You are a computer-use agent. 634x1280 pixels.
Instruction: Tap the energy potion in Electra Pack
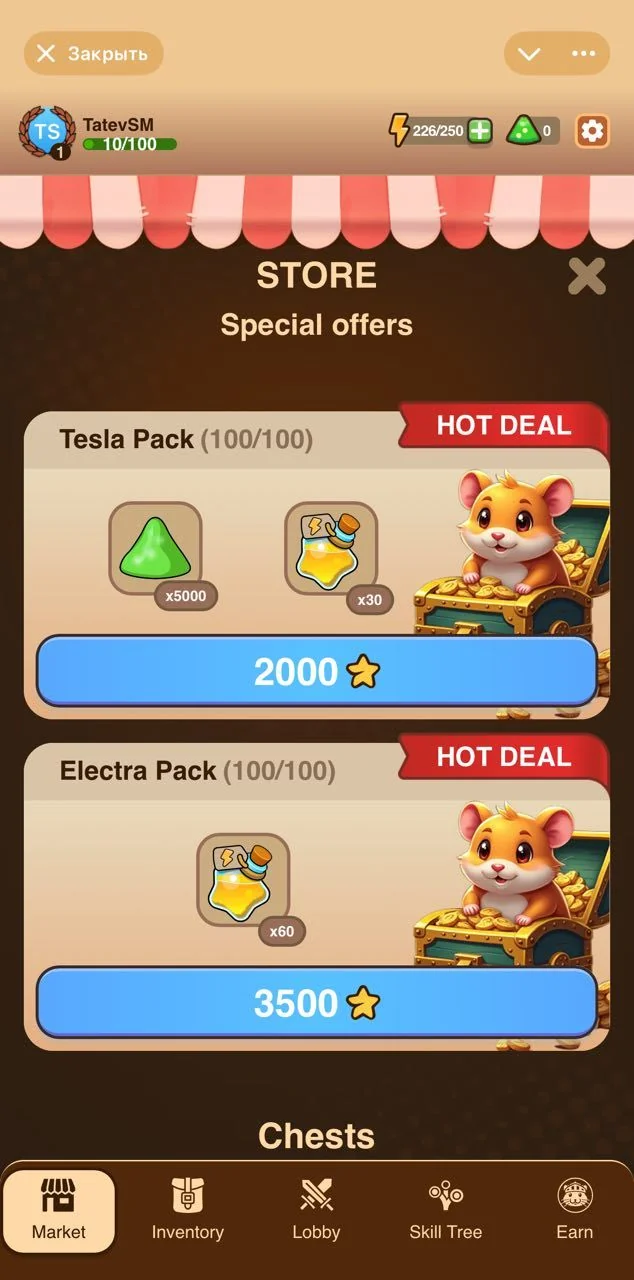(x=243, y=880)
